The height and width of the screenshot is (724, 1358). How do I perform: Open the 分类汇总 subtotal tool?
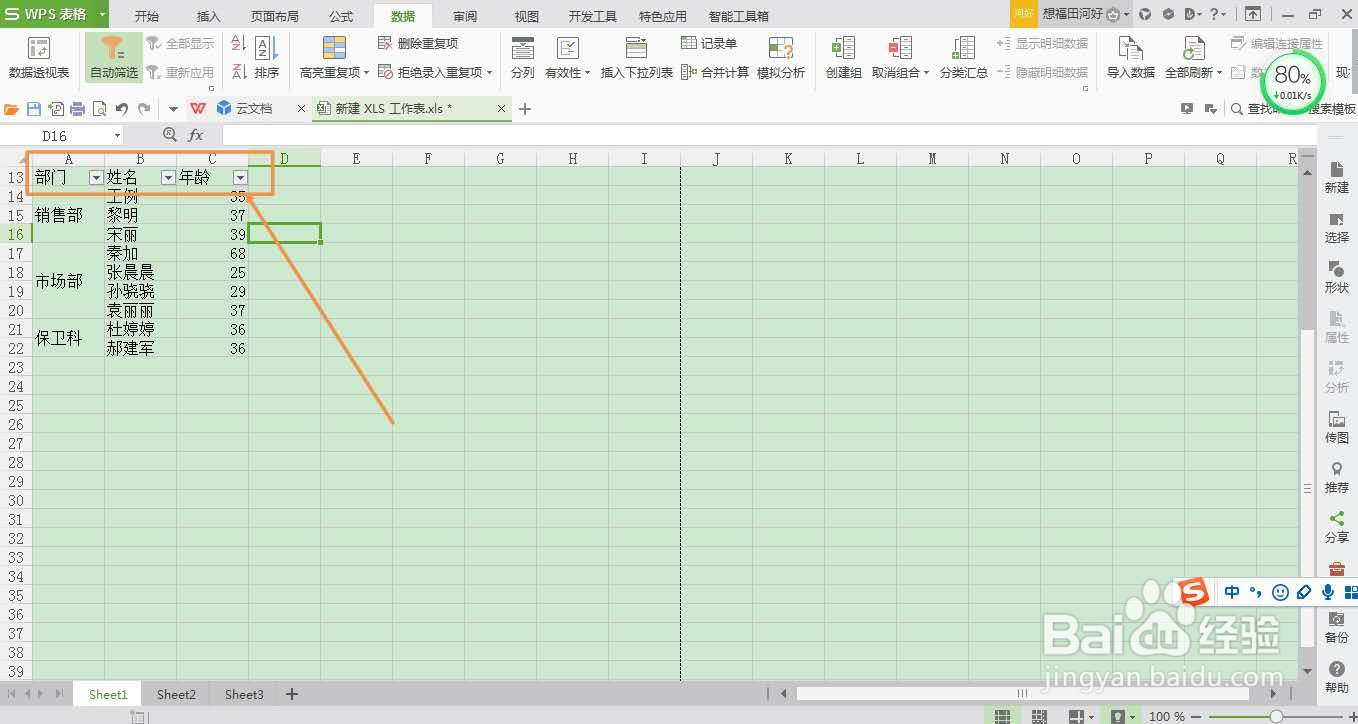[964, 58]
